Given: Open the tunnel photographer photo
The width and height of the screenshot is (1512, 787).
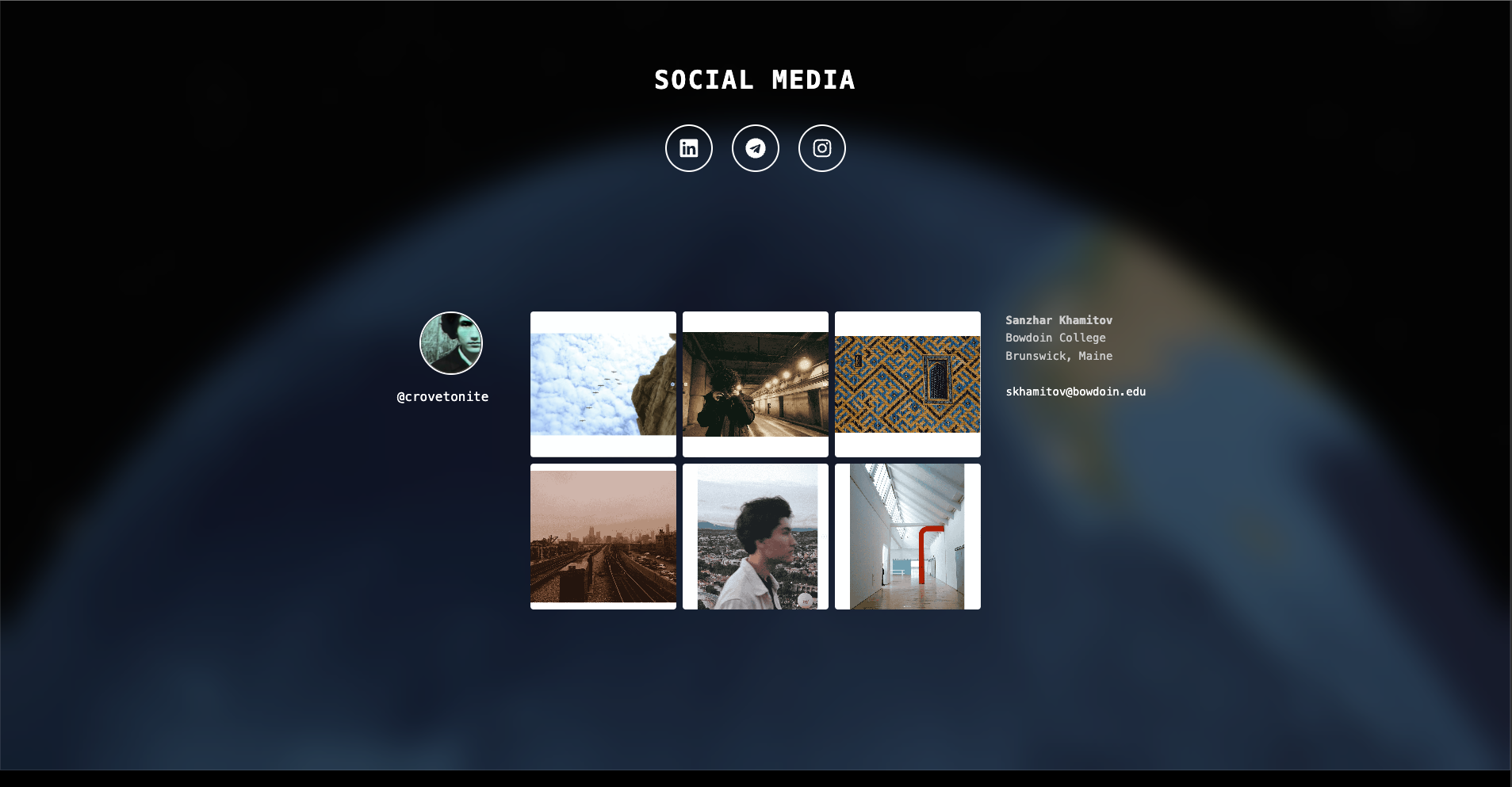Looking at the screenshot, I should coord(755,384).
